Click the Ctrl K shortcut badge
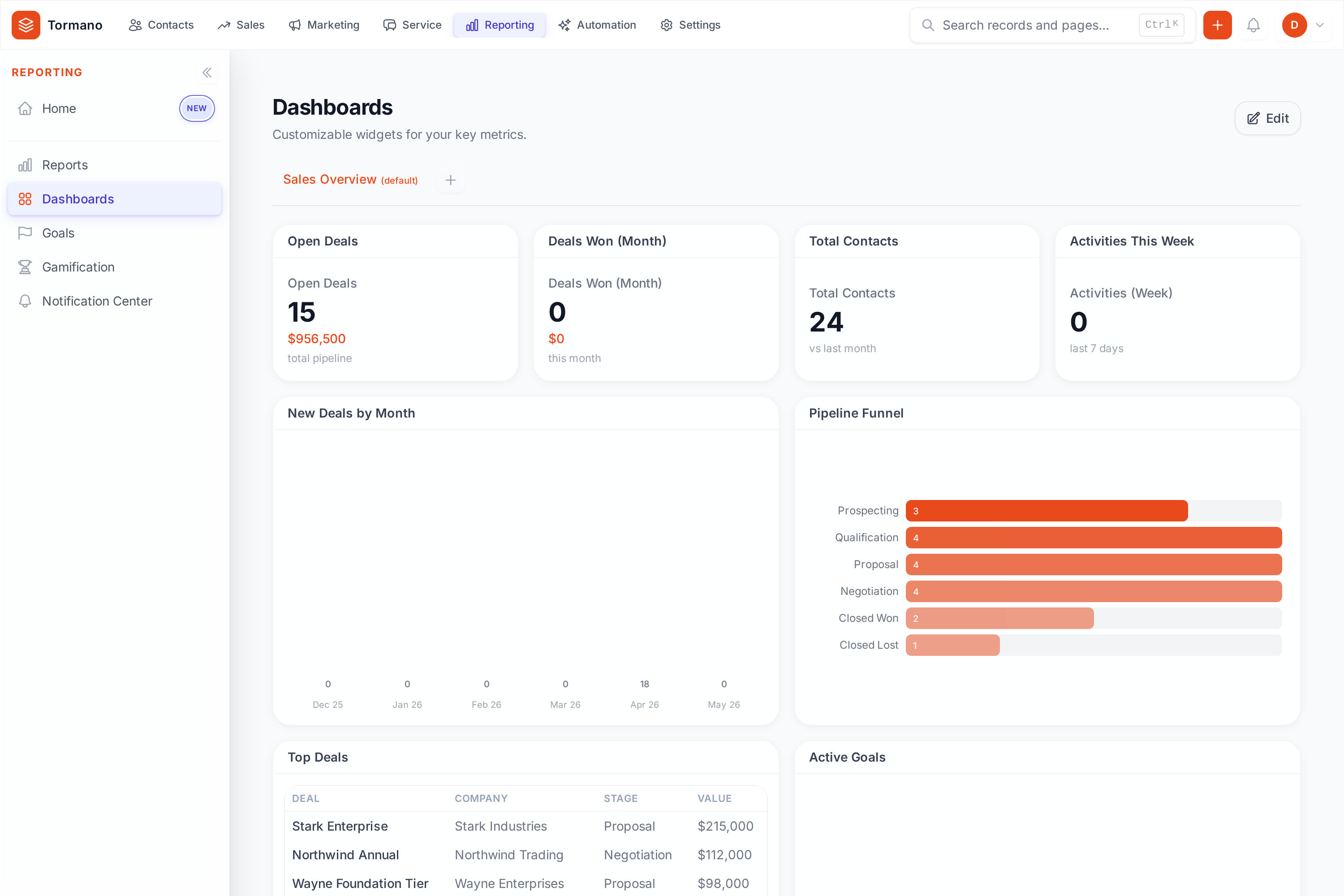 pos(1161,25)
